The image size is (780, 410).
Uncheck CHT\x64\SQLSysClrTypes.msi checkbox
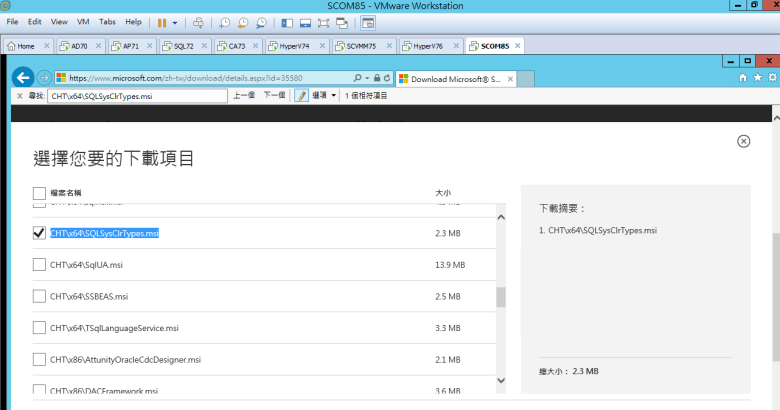(x=39, y=233)
